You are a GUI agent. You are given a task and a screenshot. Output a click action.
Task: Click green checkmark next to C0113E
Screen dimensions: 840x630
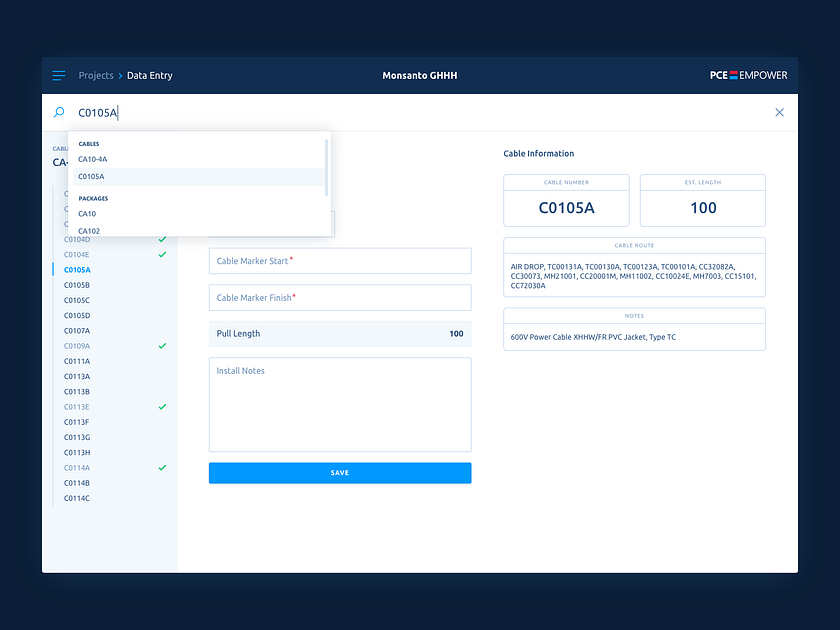pos(162,407)
